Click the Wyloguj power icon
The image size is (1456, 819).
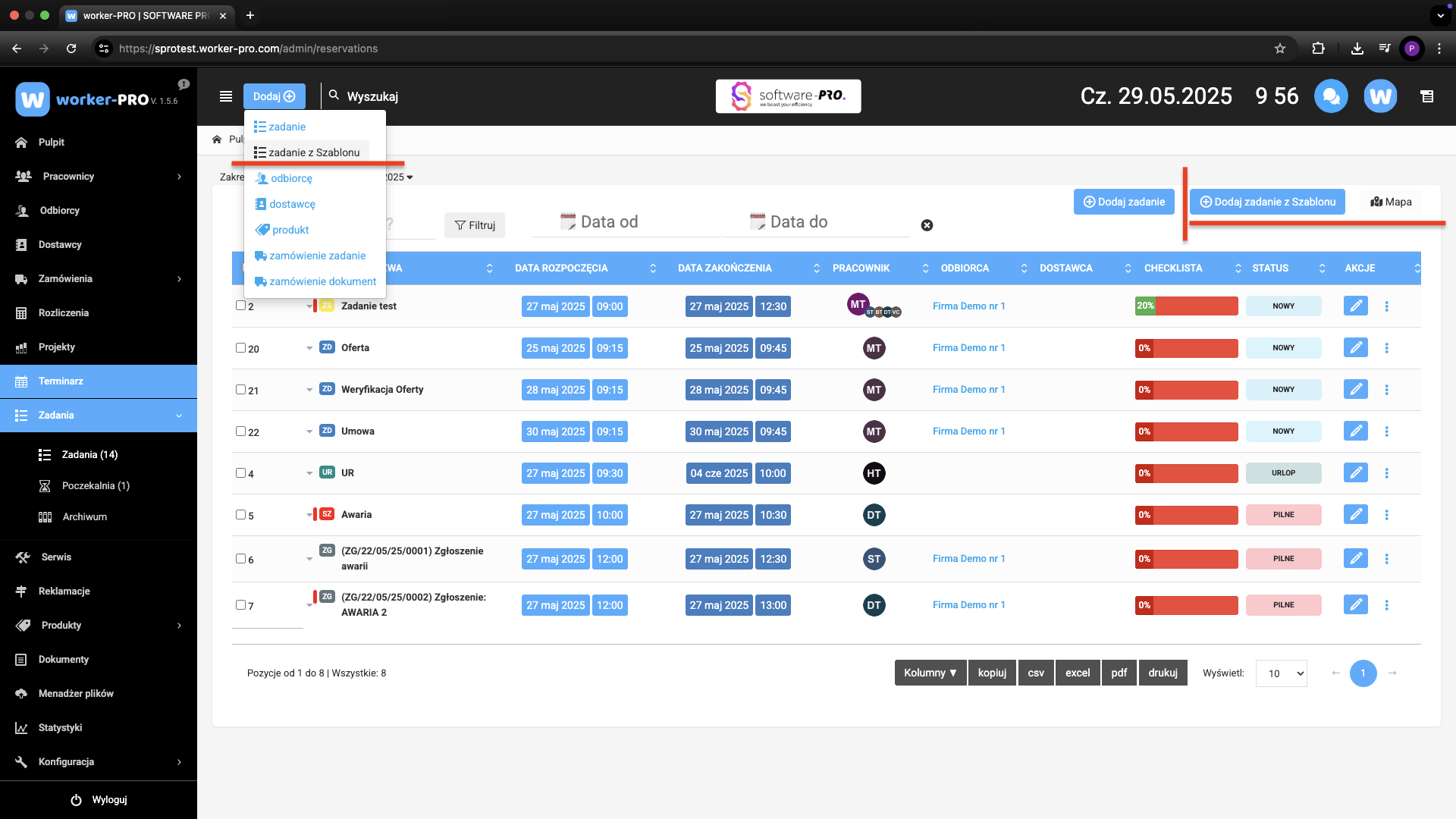pos(76,800)
